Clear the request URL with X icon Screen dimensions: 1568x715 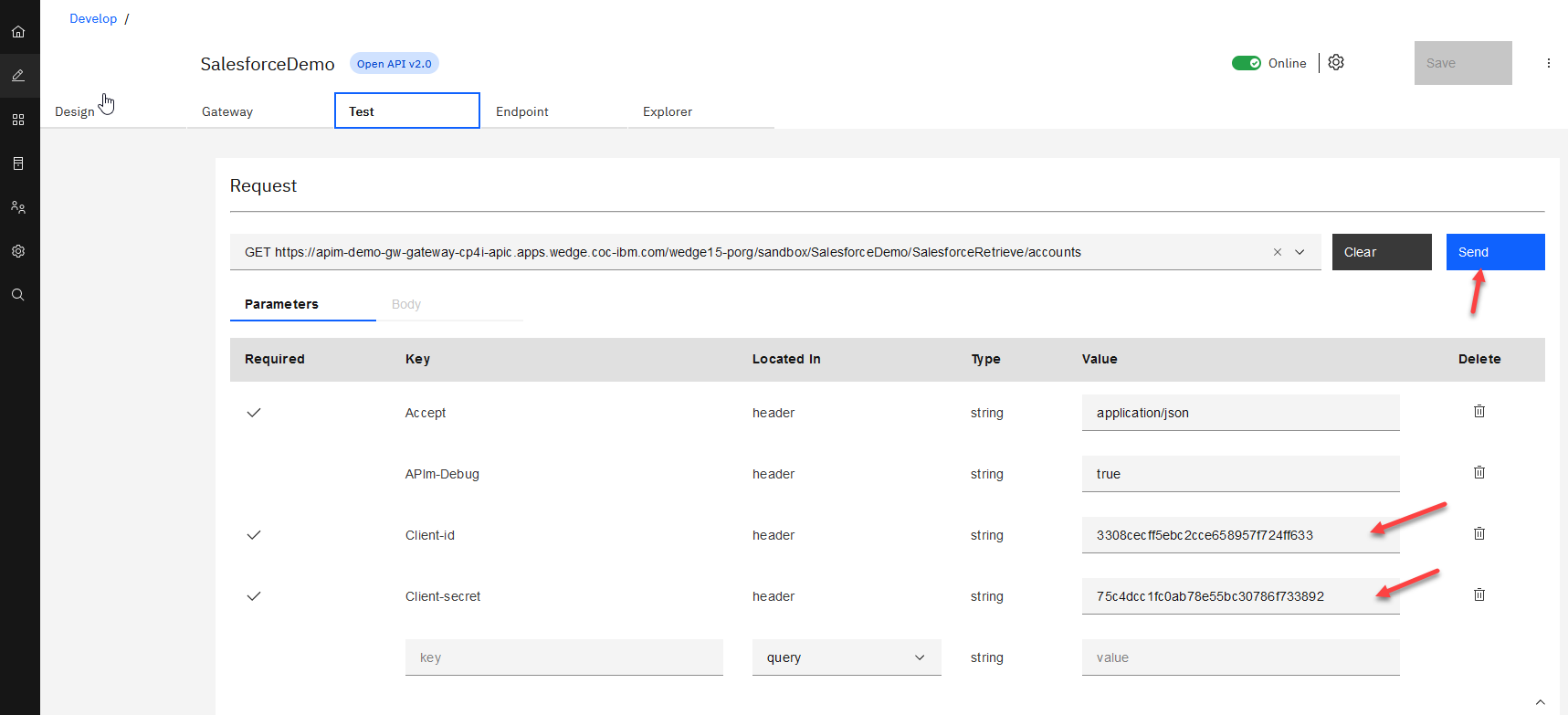pos(1277,252)
